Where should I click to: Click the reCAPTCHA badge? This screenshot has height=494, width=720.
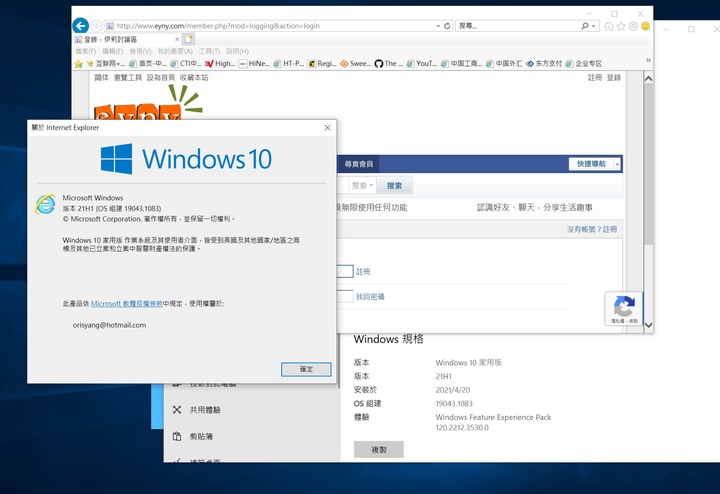point(624,309)
